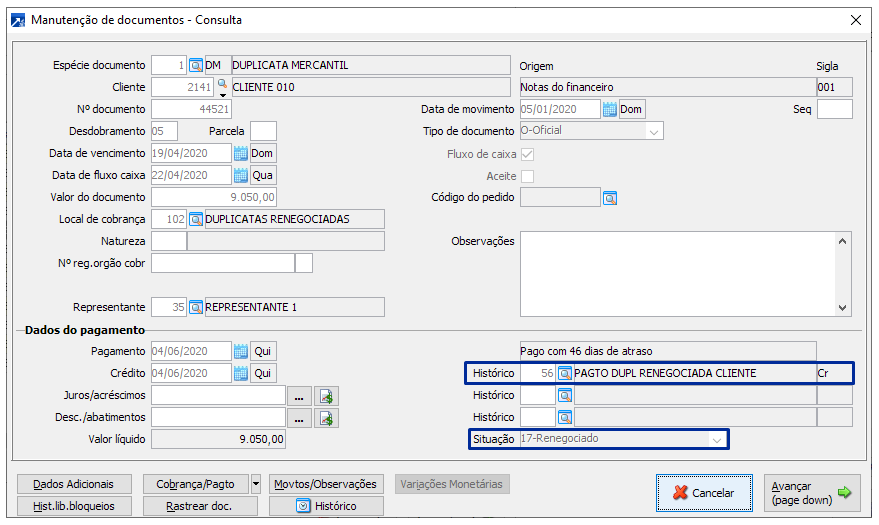The height and width of the screenshot is (525, 879).
Task: Click lookup icon next to Espécie documento
Action: 196,65
